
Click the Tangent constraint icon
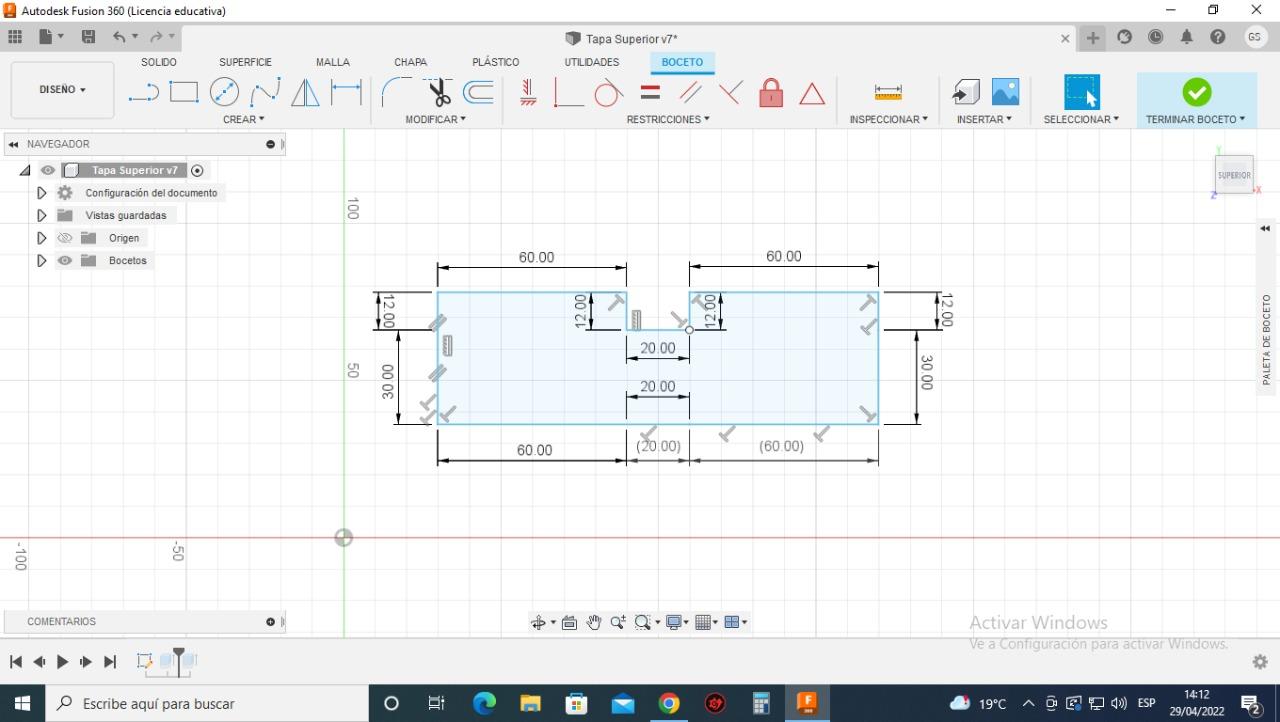(607, 93)
